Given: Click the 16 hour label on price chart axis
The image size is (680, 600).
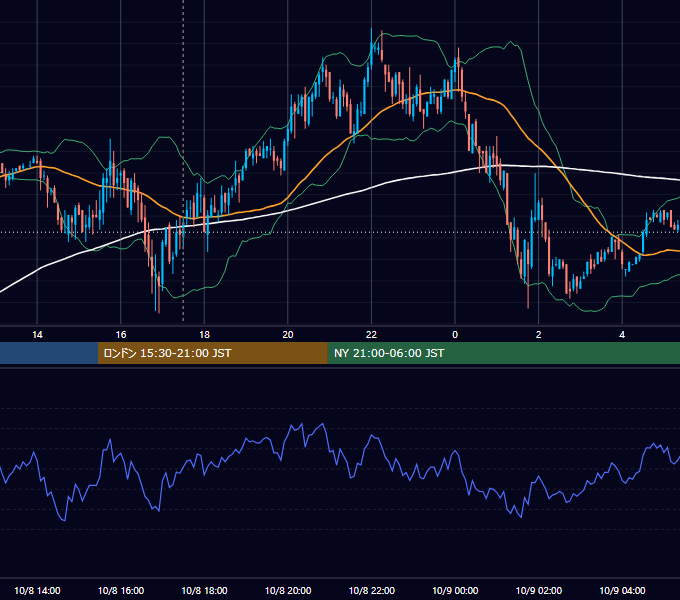Looking at the screenshot, I should click(x=121, y=335).
